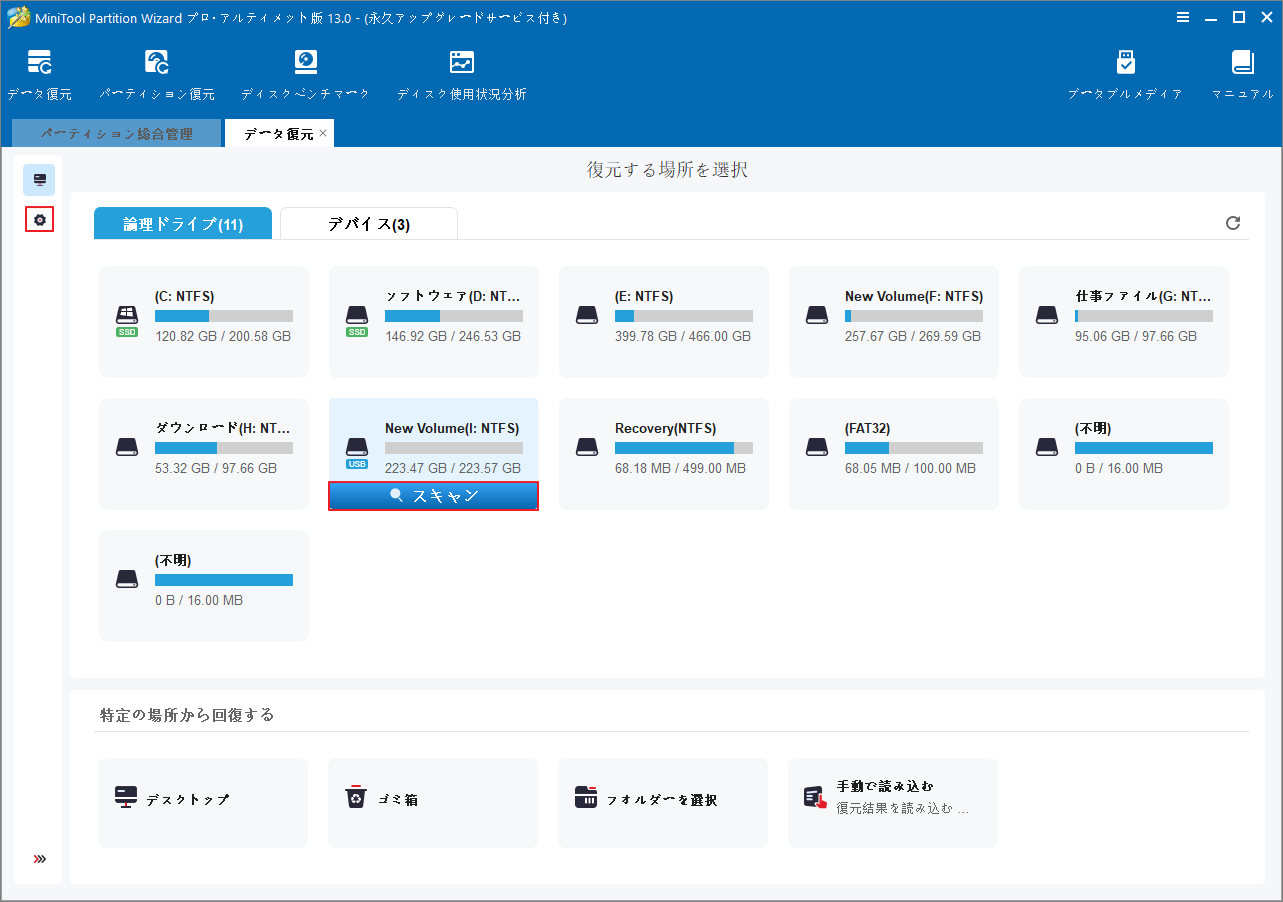Expand the sidebar with the chevron arrows
The width and height of the screenshot is (1283, 902).
(39, 858)
